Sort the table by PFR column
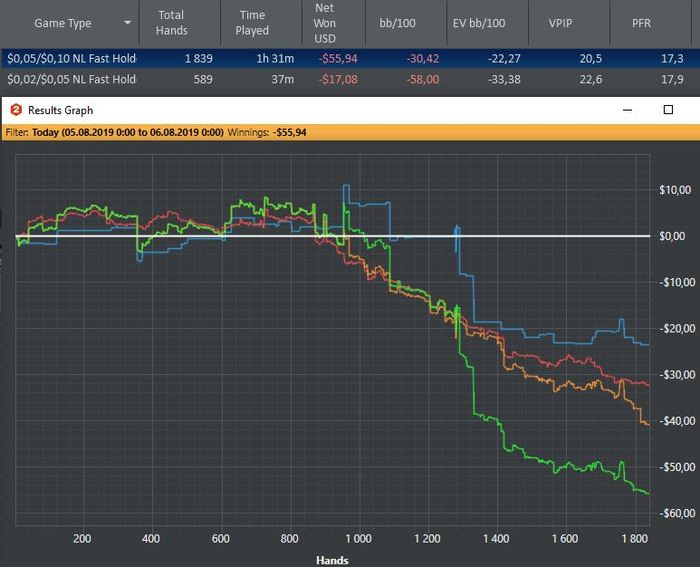 pos(642,23)
